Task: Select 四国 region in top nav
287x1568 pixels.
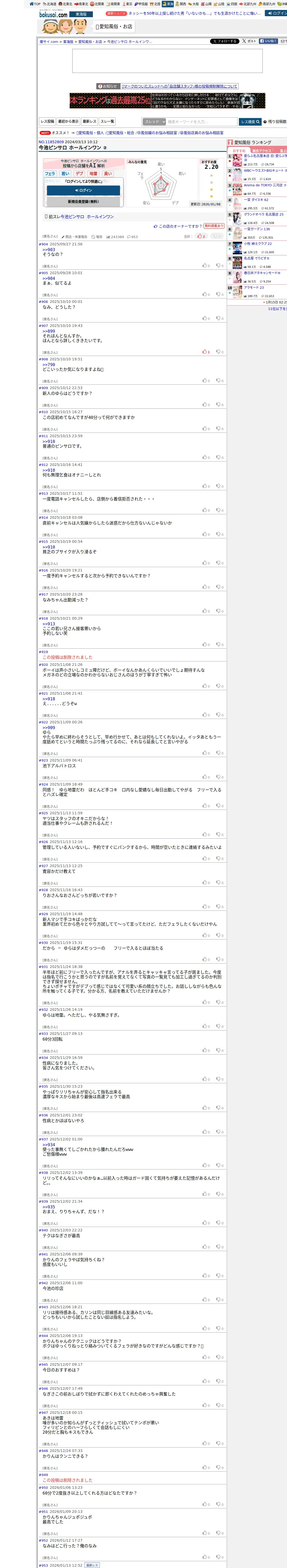Action: [x=232, y=4]
